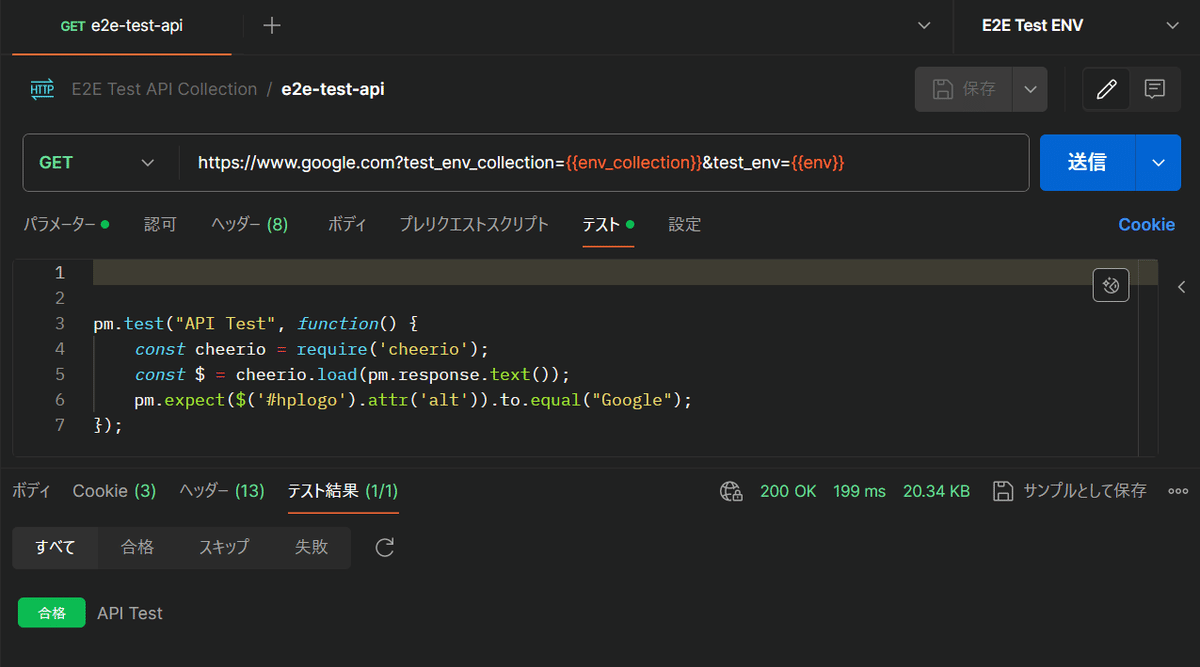1200x667 pixels.
Task: Open network connection info via globe icon
Action: tap(731, 491)
